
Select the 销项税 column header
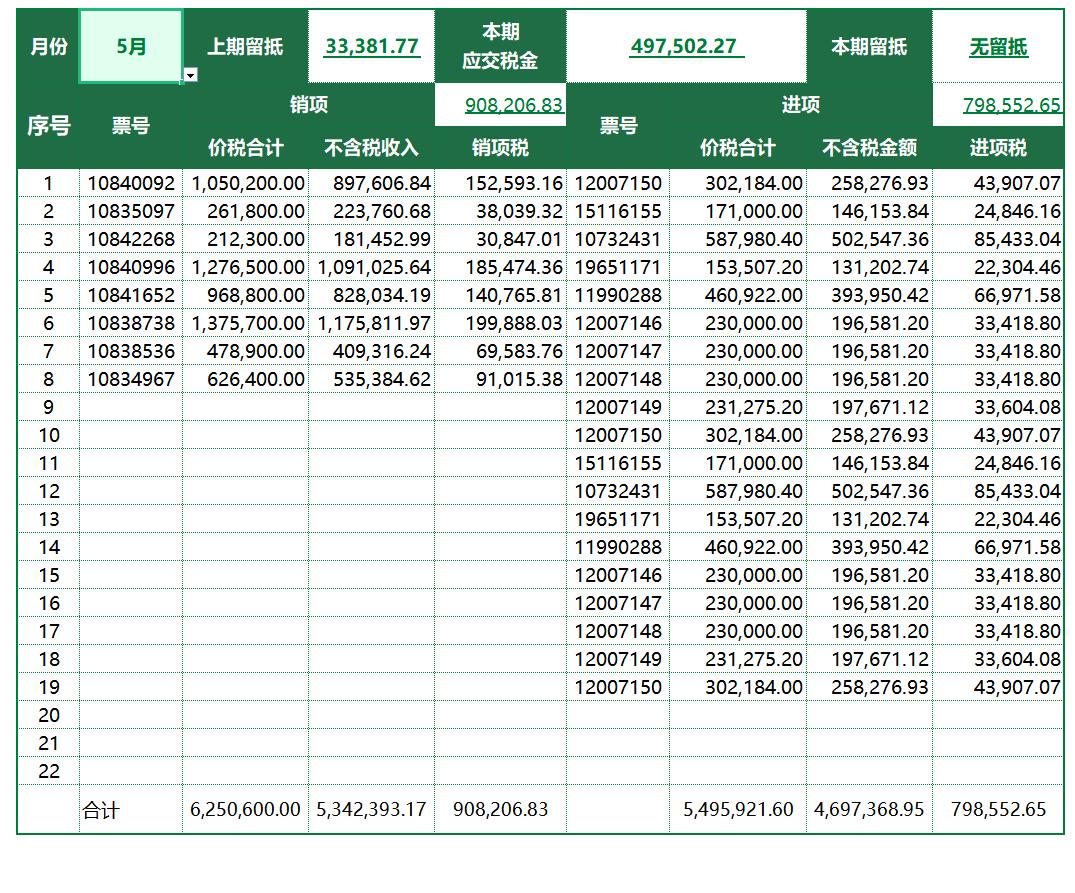pos(500,145)
